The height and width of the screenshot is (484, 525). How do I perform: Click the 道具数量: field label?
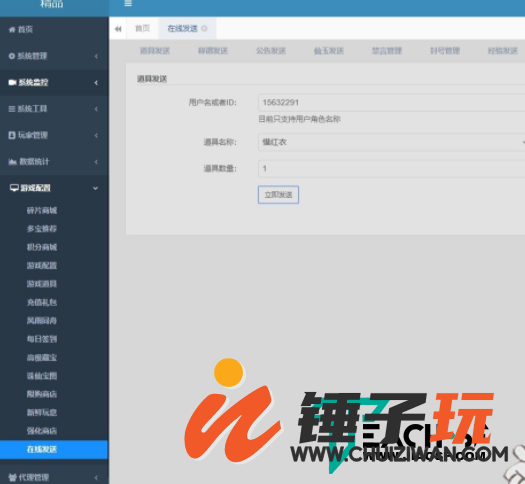tap(220, 168)
